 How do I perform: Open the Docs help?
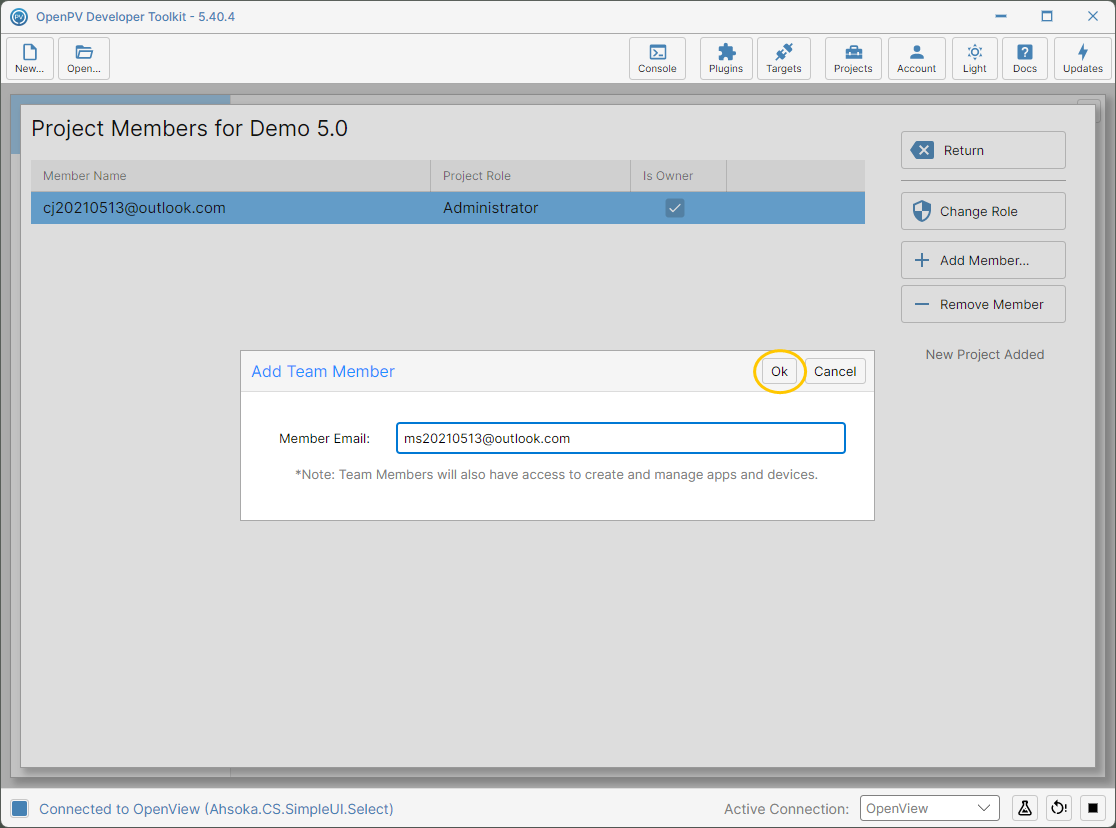[1025, 58]
